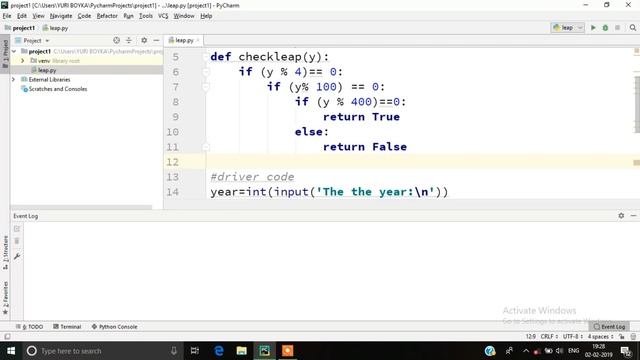The width and height of the screenshot is (640, 360).
Task: Hide the Project tool window
Action: pyautogui.click(x=156, y=40)
